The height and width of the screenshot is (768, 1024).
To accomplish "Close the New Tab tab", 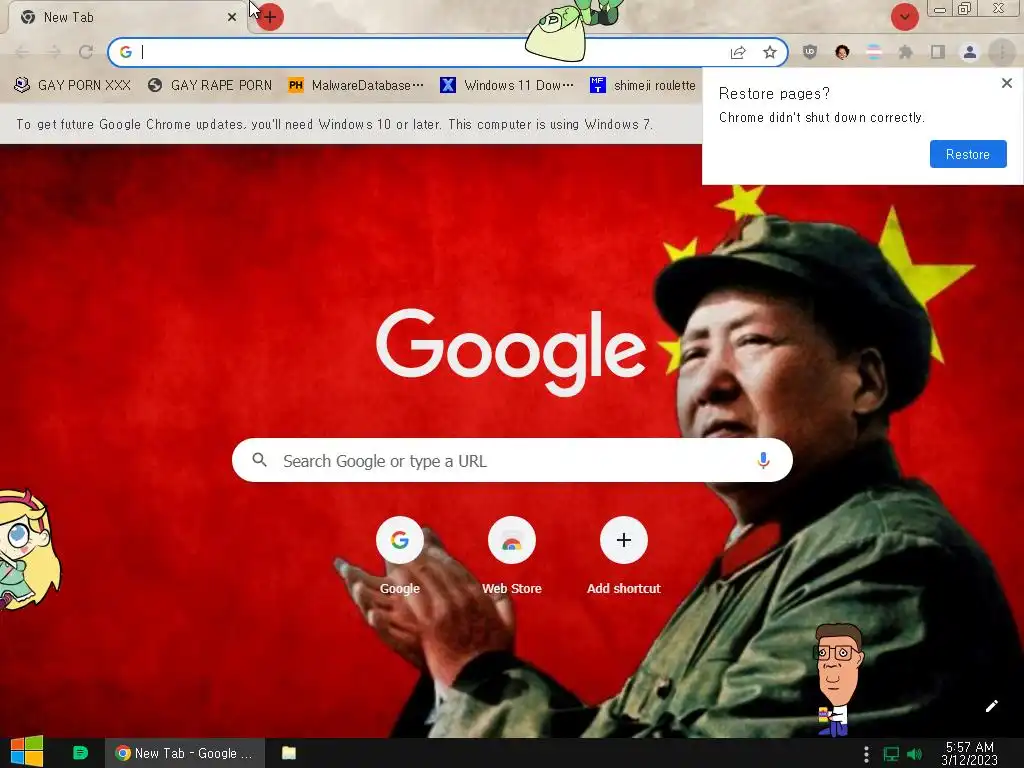I will pyautogui.click(x=232, y=18).
